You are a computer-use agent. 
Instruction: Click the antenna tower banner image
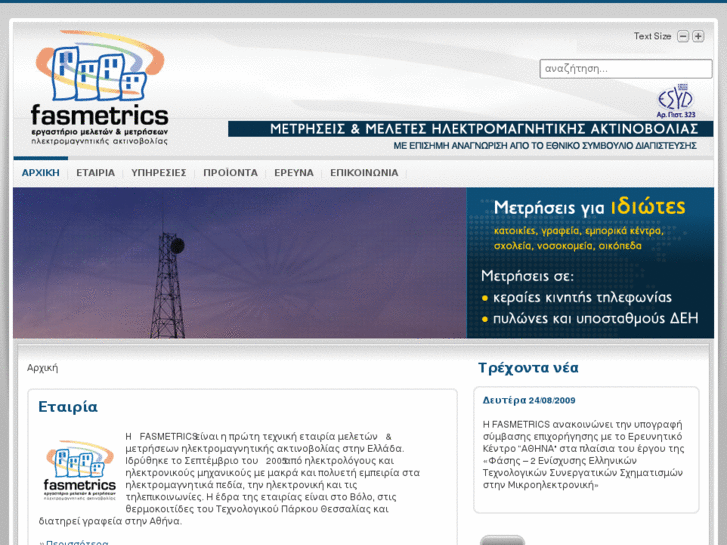tap(240, 263)
